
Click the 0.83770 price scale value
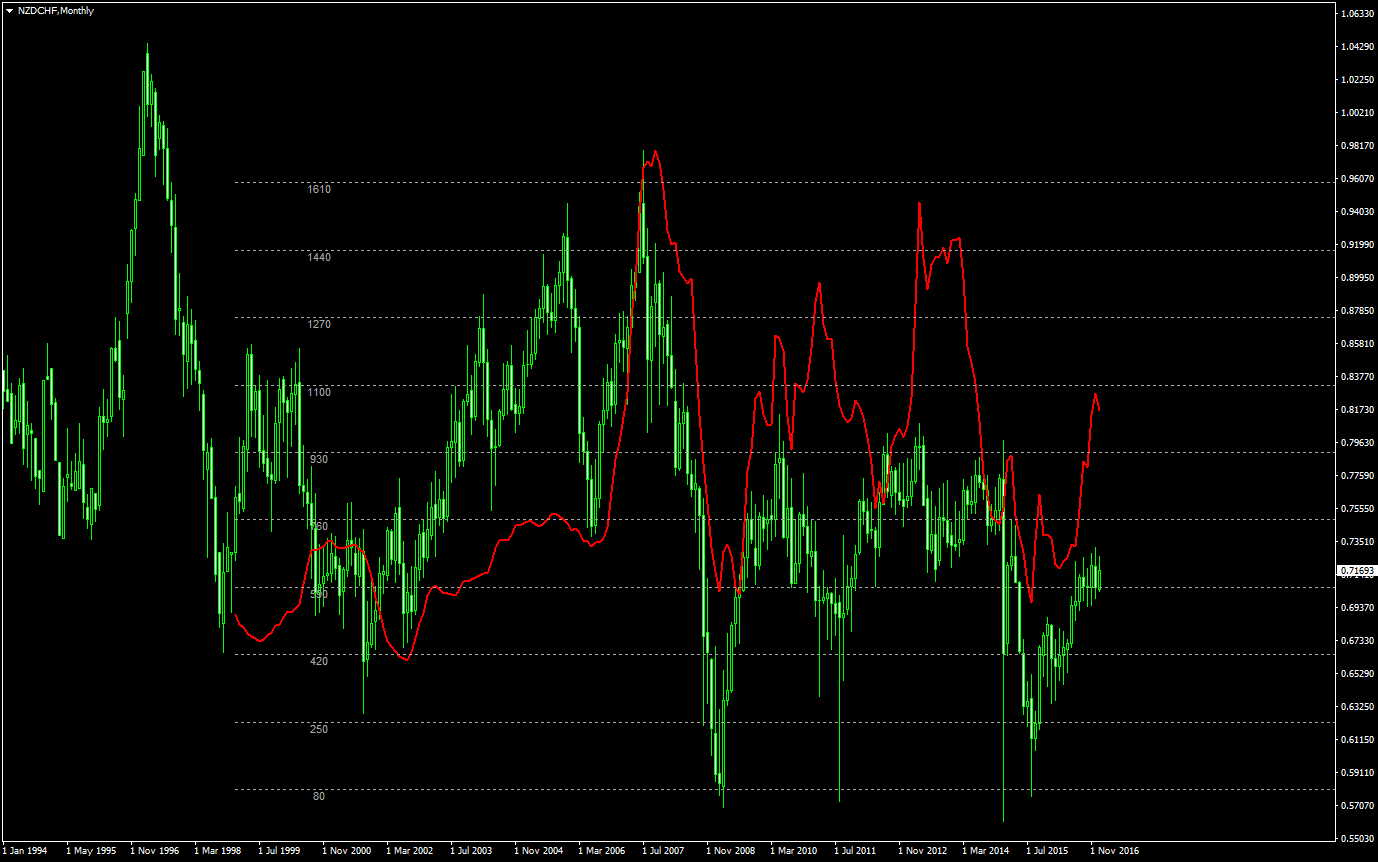[x=1357, y=377]
